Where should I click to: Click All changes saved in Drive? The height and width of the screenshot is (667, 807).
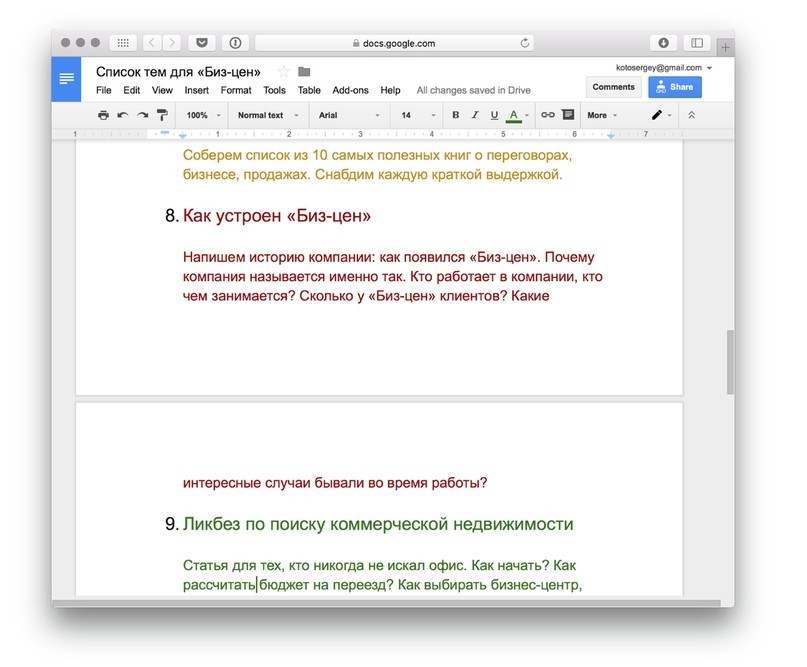pos(473,90)
